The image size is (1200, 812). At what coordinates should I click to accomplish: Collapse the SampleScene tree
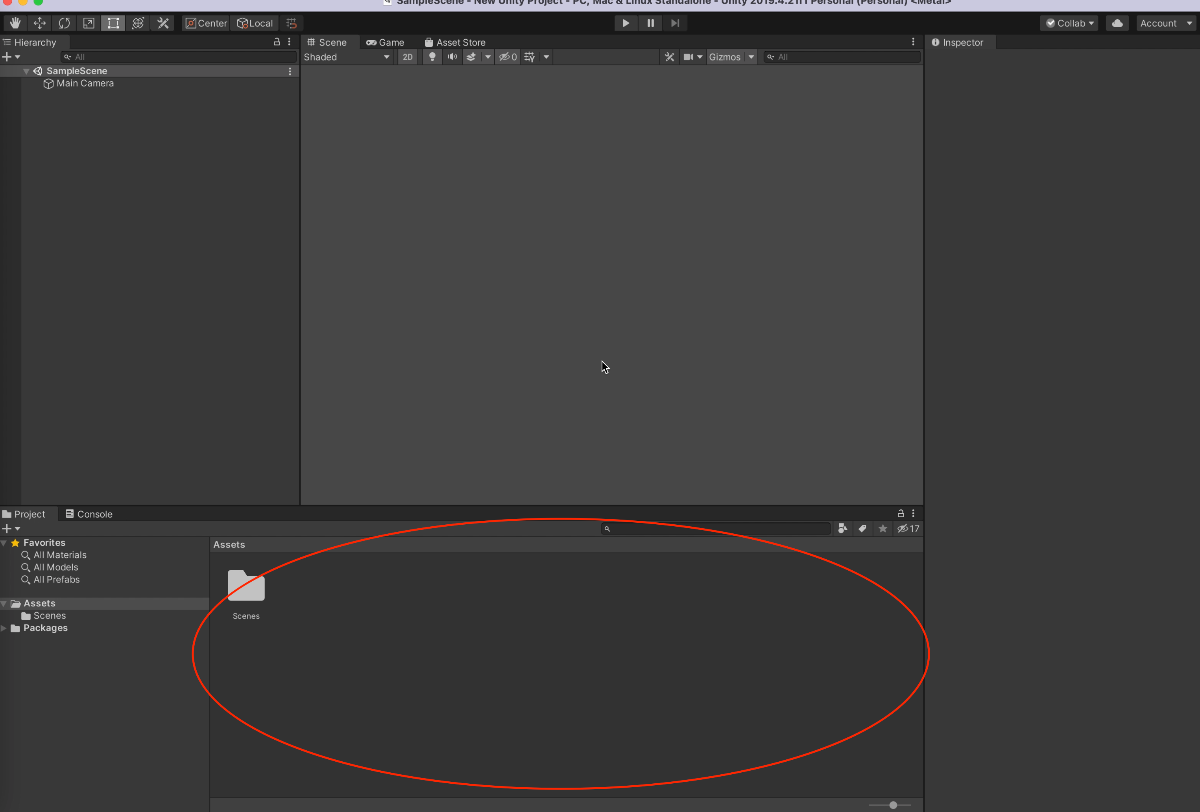click(26, 71)
